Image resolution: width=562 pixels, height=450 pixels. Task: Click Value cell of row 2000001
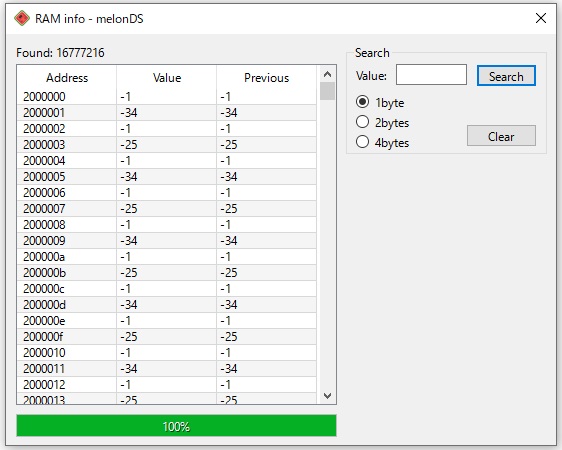[167, 113]
